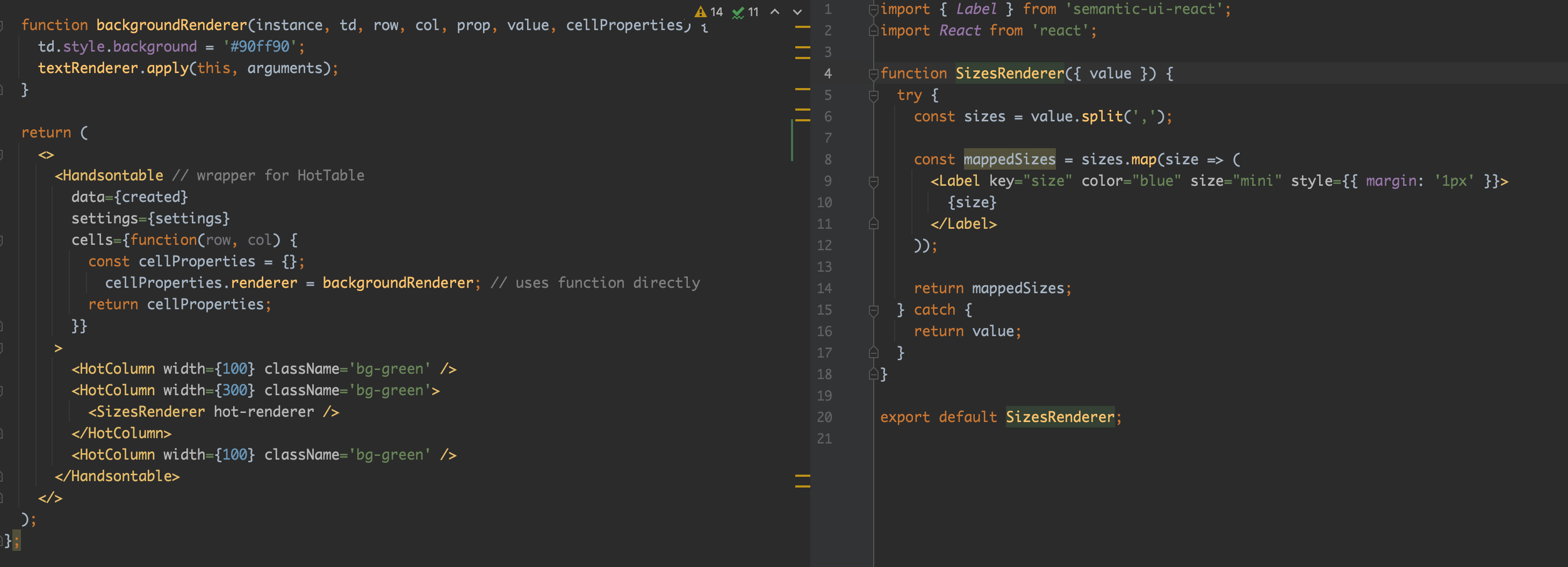Click line number 20 in the gutter
This screenshot has height=567, width=1568.
824,417
